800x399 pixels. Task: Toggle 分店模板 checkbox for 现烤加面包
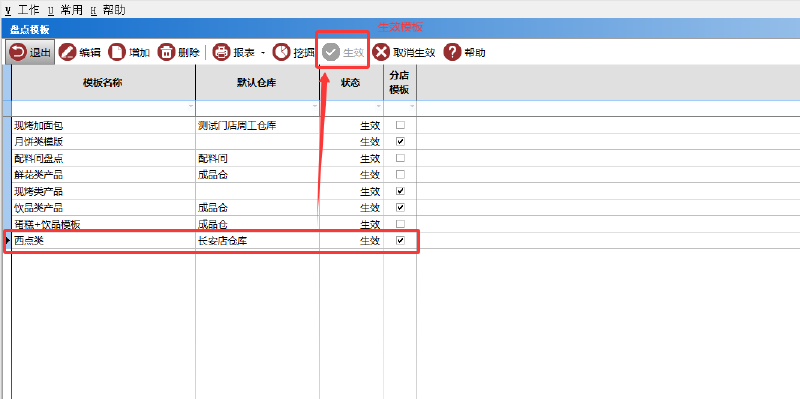pyautogui.click(x=401, y=125)
